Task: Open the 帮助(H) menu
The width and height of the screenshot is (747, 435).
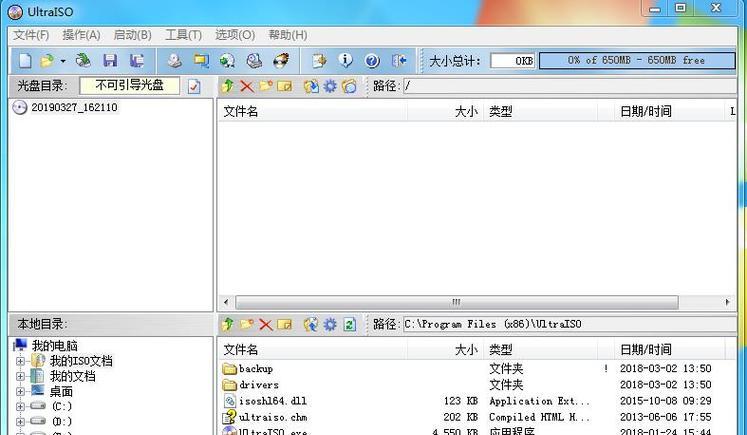Action: tap(287, 35)
